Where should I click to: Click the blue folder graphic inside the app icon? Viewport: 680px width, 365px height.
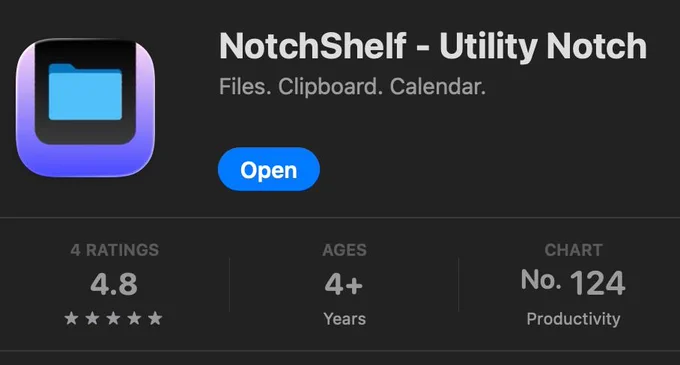(85, 91)
